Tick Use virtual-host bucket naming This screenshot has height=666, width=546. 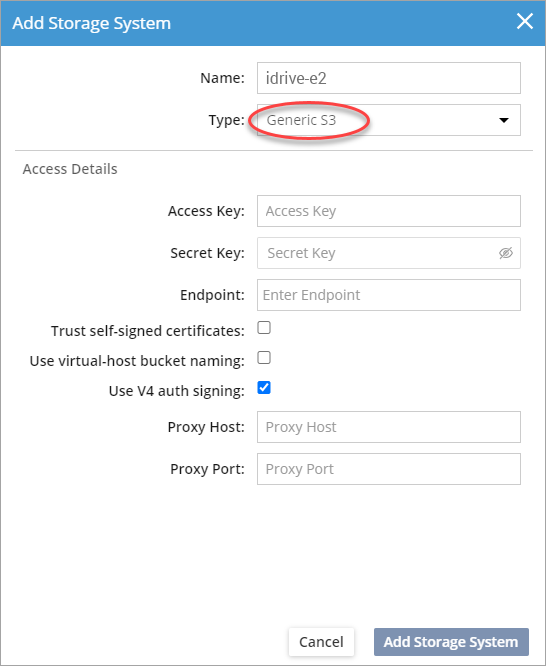[264, 358]
